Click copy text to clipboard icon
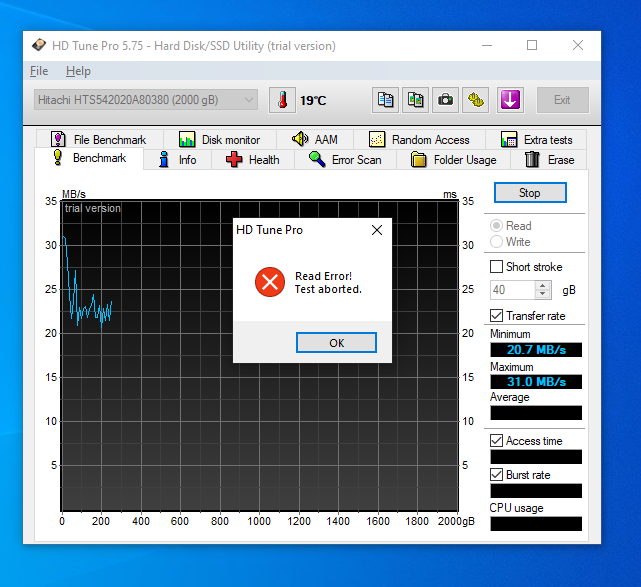Screen dimensions: 641x587 coord(385,100)
